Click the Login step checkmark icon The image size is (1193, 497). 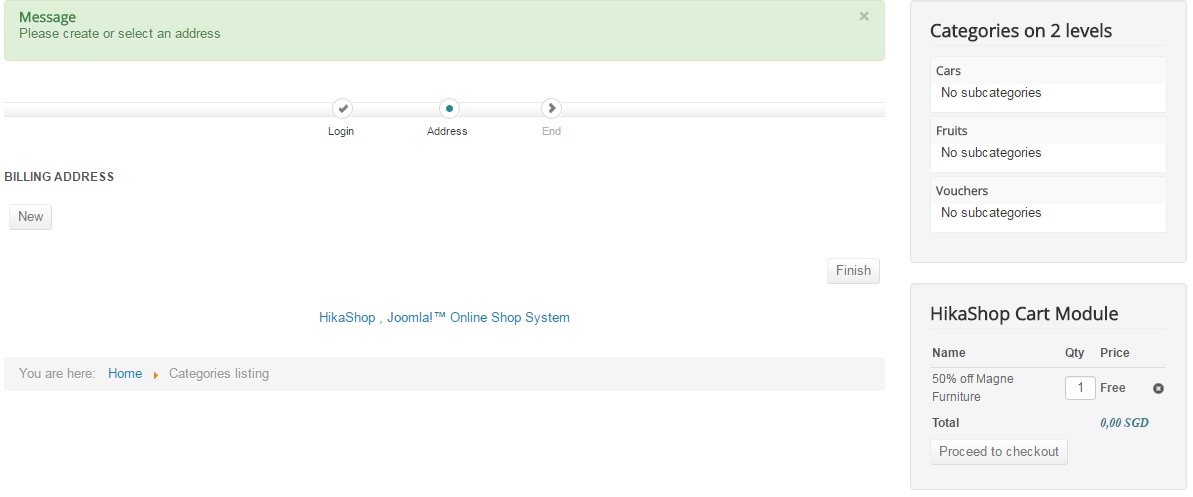click(x=342, y=109)
